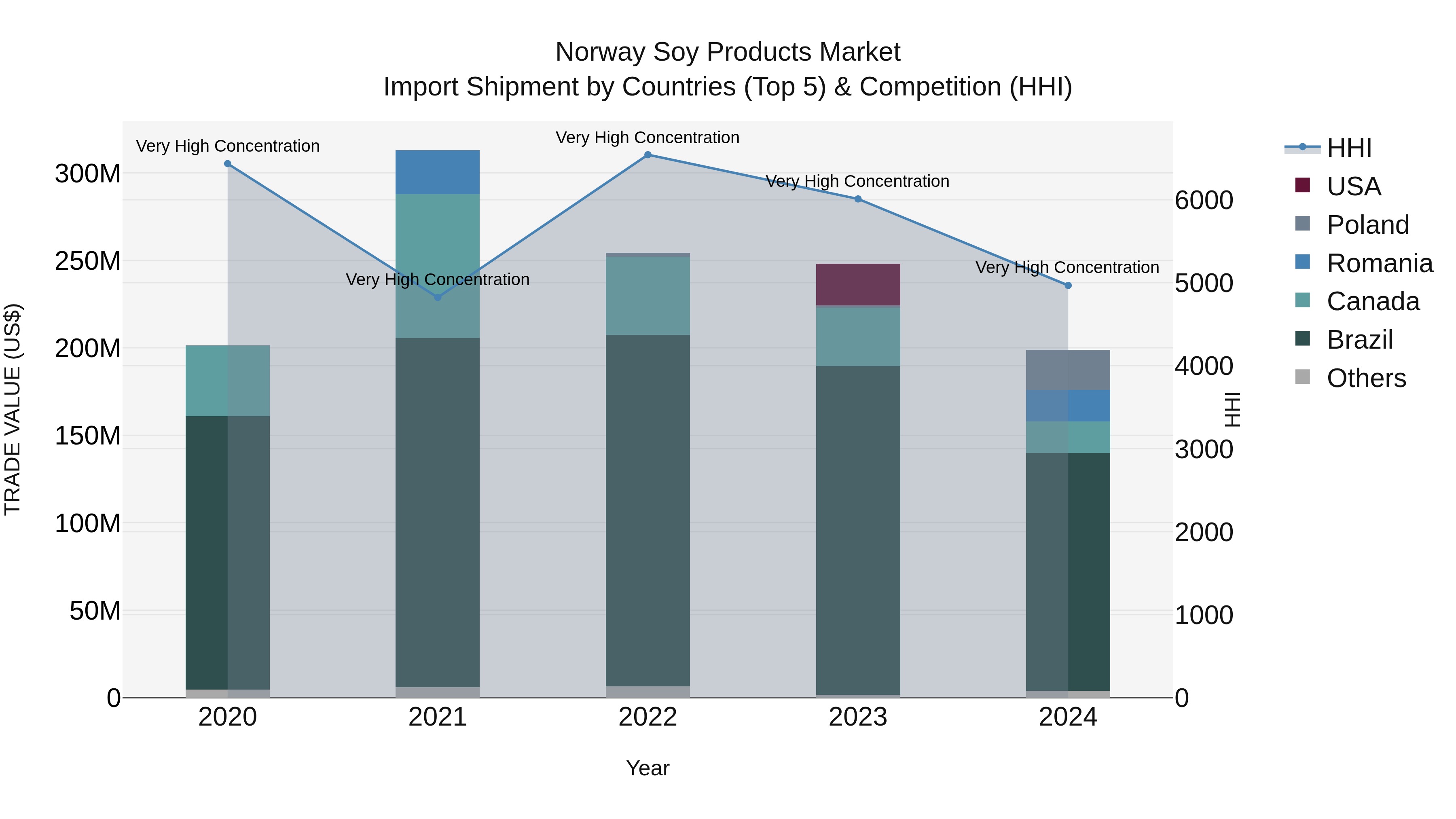Click the 2022 Brazil bar segment

click(648, 511)
